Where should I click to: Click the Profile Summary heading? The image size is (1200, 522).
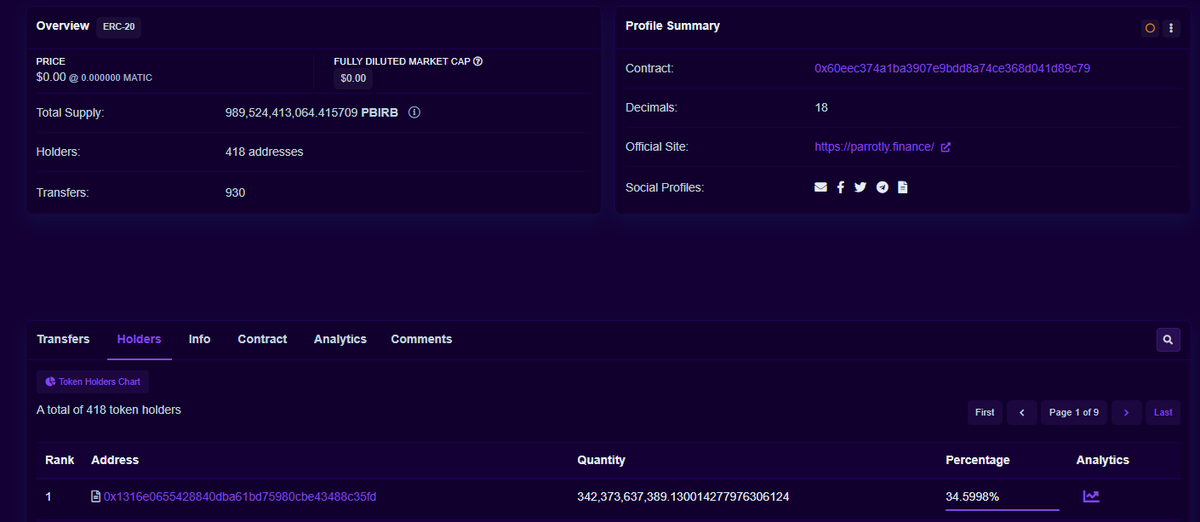point(672,26)
